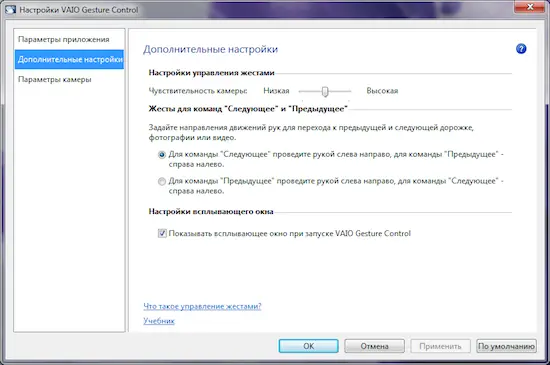Select radio for "Предыдущее" left-to-right swipe
This screenshot has height=365, width=550.
click(x=162, y=181)
